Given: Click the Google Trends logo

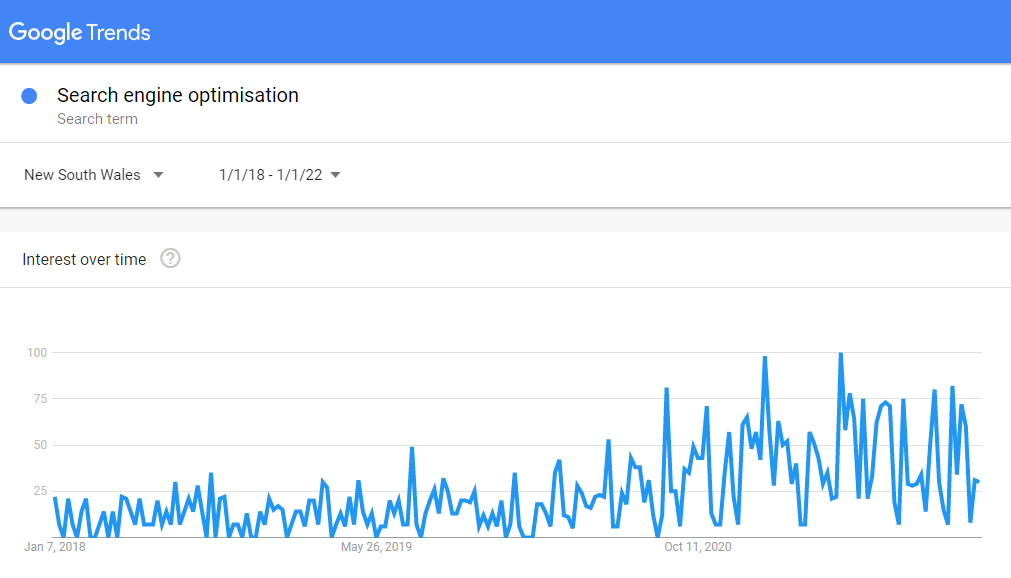Looking at the screenshot, I should [x=79, y=32].
